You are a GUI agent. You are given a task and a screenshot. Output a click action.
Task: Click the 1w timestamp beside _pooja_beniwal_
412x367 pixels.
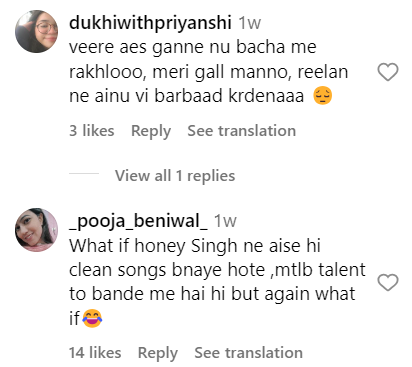click(x=226, y=221)
